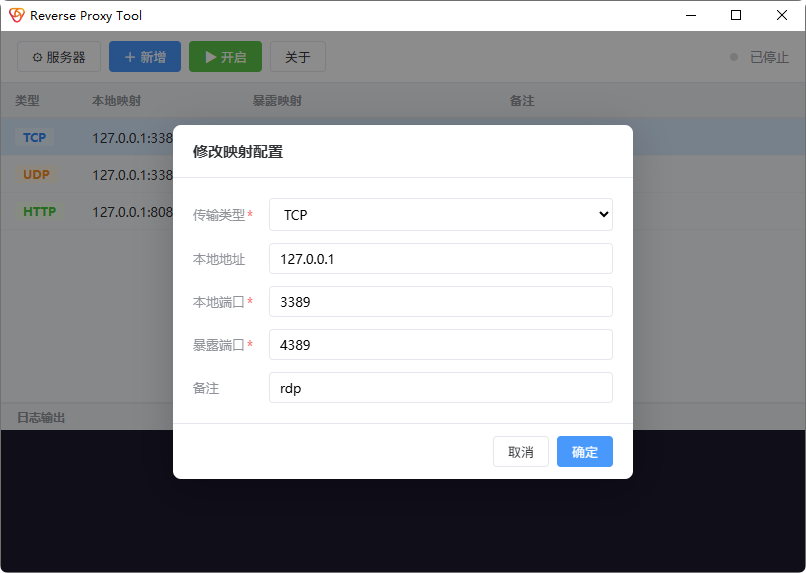Click the 备注 column header

(522, 100)
